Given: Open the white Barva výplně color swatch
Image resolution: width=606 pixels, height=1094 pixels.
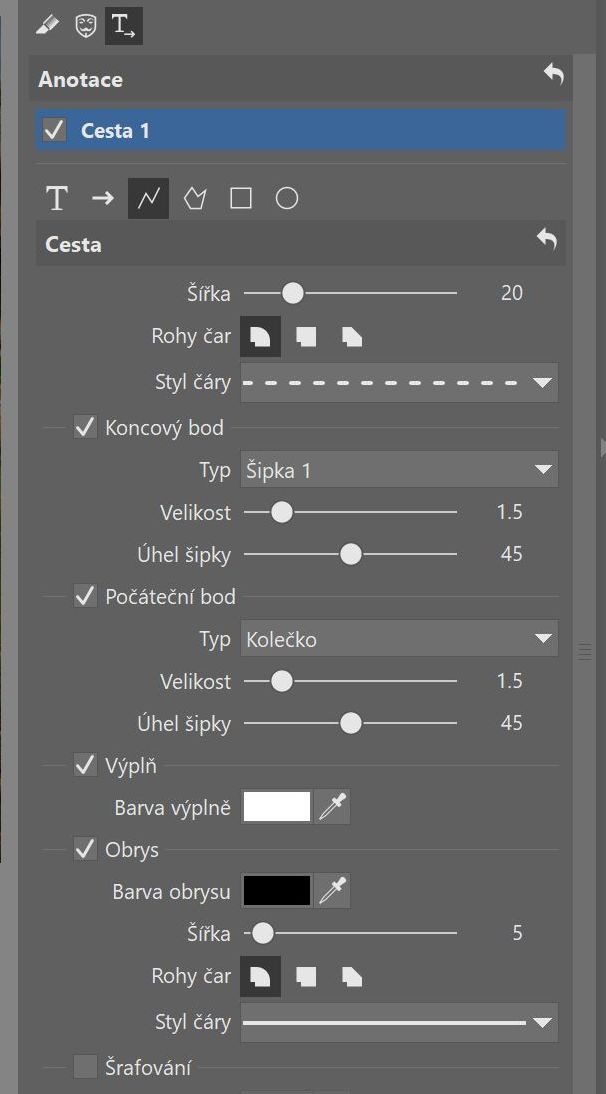Looking at the screenshot, I should click(277, 807).
